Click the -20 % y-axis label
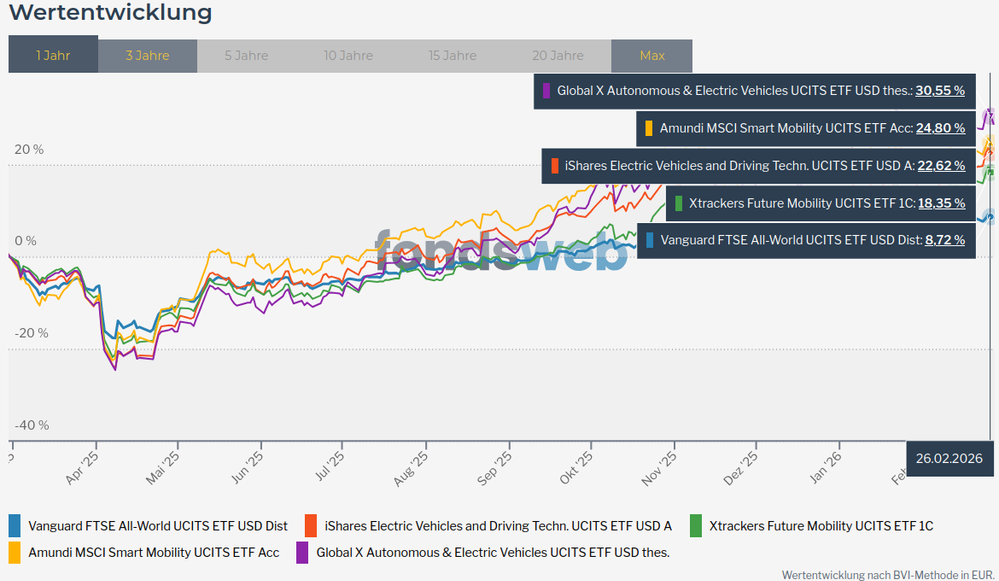 [32, 333]
